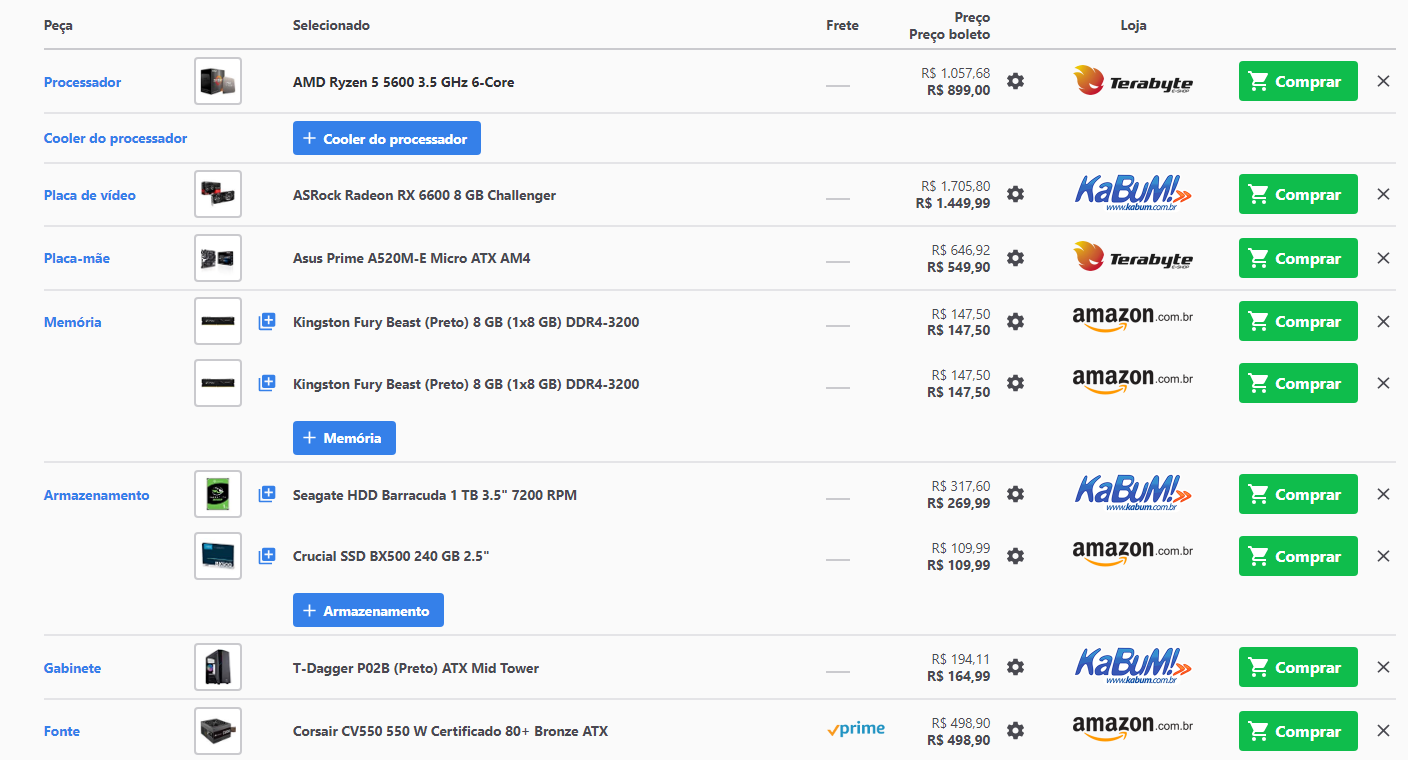1408x760 pixels.
Task: Click the Placa-mãe category link
Action: pos(77,258)
